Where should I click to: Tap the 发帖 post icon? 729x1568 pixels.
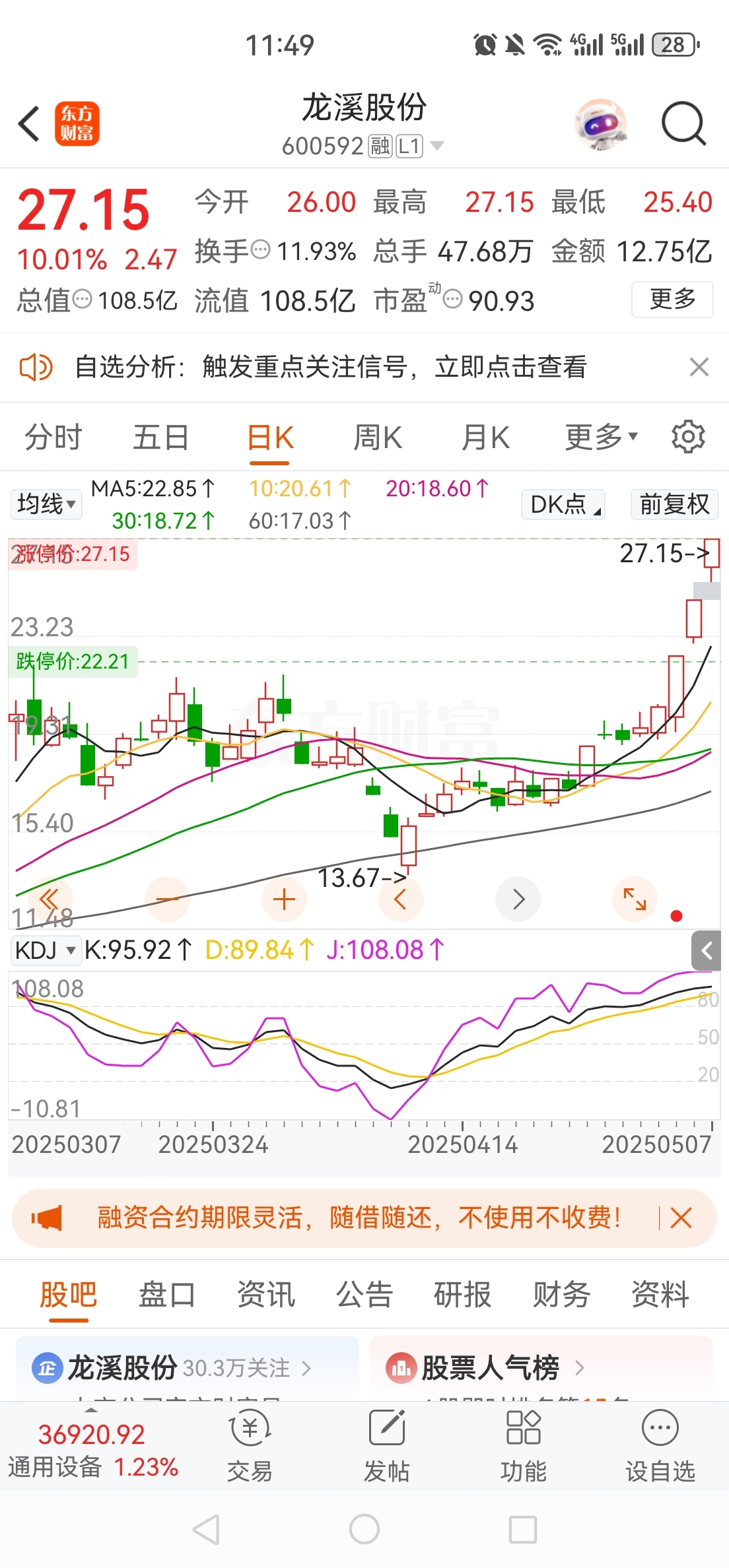387,1446
